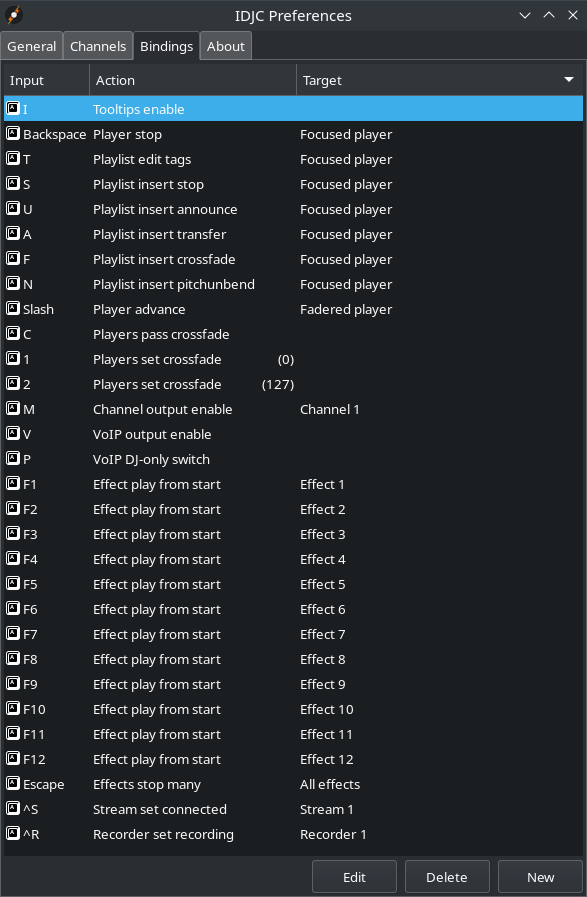Open the column sort arrow in Target header
The width and height of the screenshot is (587, 897).
point(569,80)
